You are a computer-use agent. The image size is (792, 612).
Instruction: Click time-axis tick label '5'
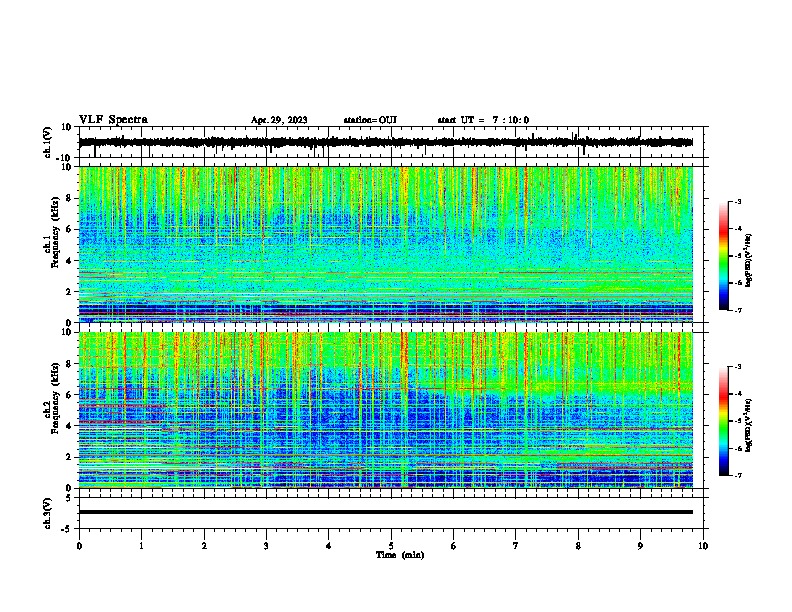391,546
